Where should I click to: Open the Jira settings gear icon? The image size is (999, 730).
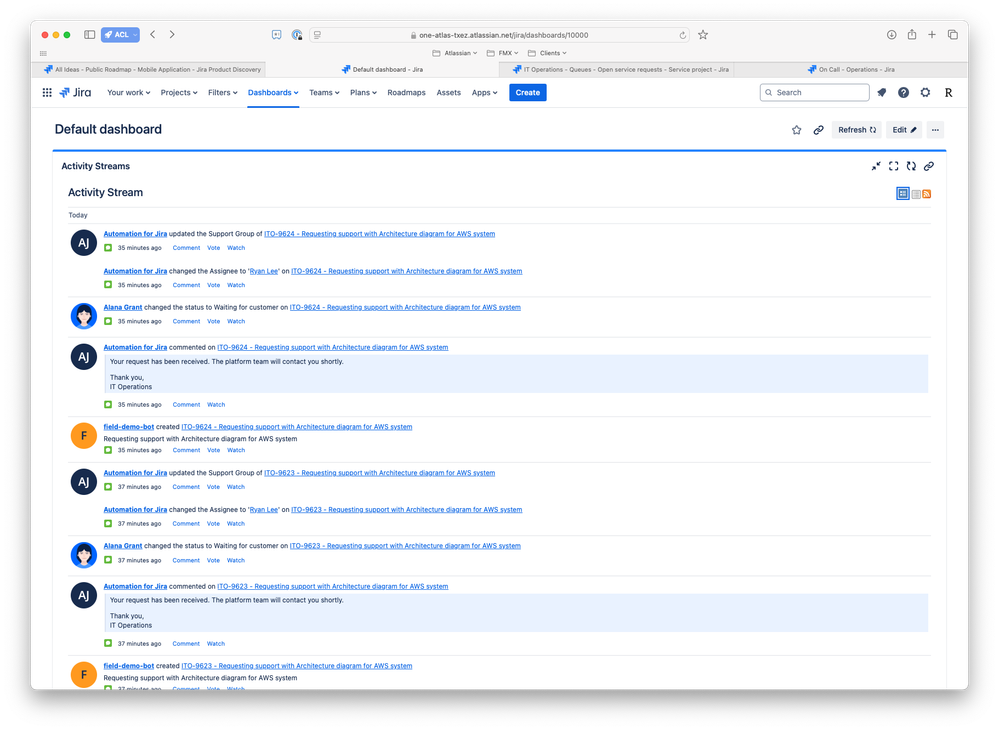(925, 92)
